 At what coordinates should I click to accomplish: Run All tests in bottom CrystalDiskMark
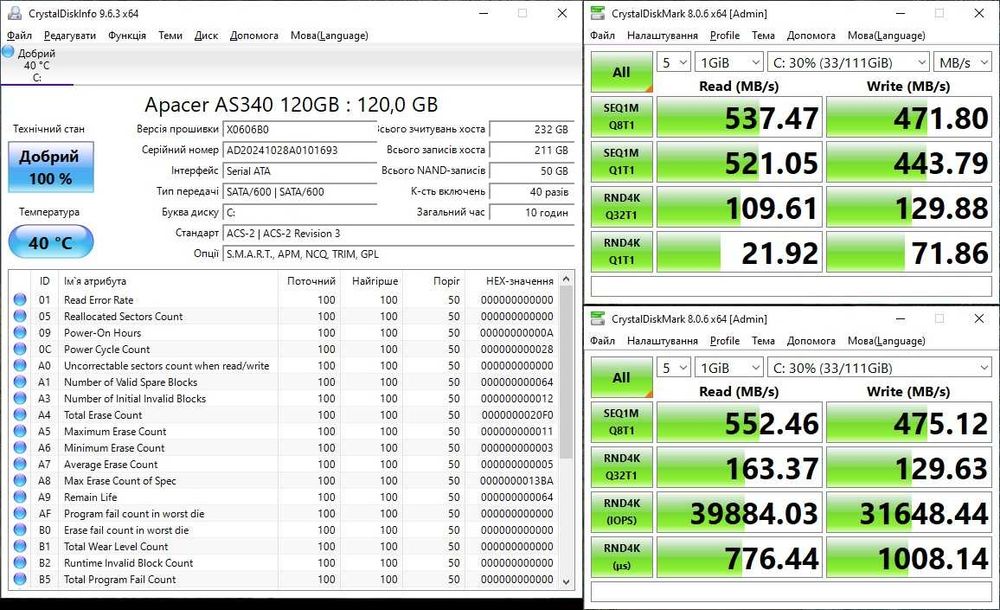click(x=622, y=378)
